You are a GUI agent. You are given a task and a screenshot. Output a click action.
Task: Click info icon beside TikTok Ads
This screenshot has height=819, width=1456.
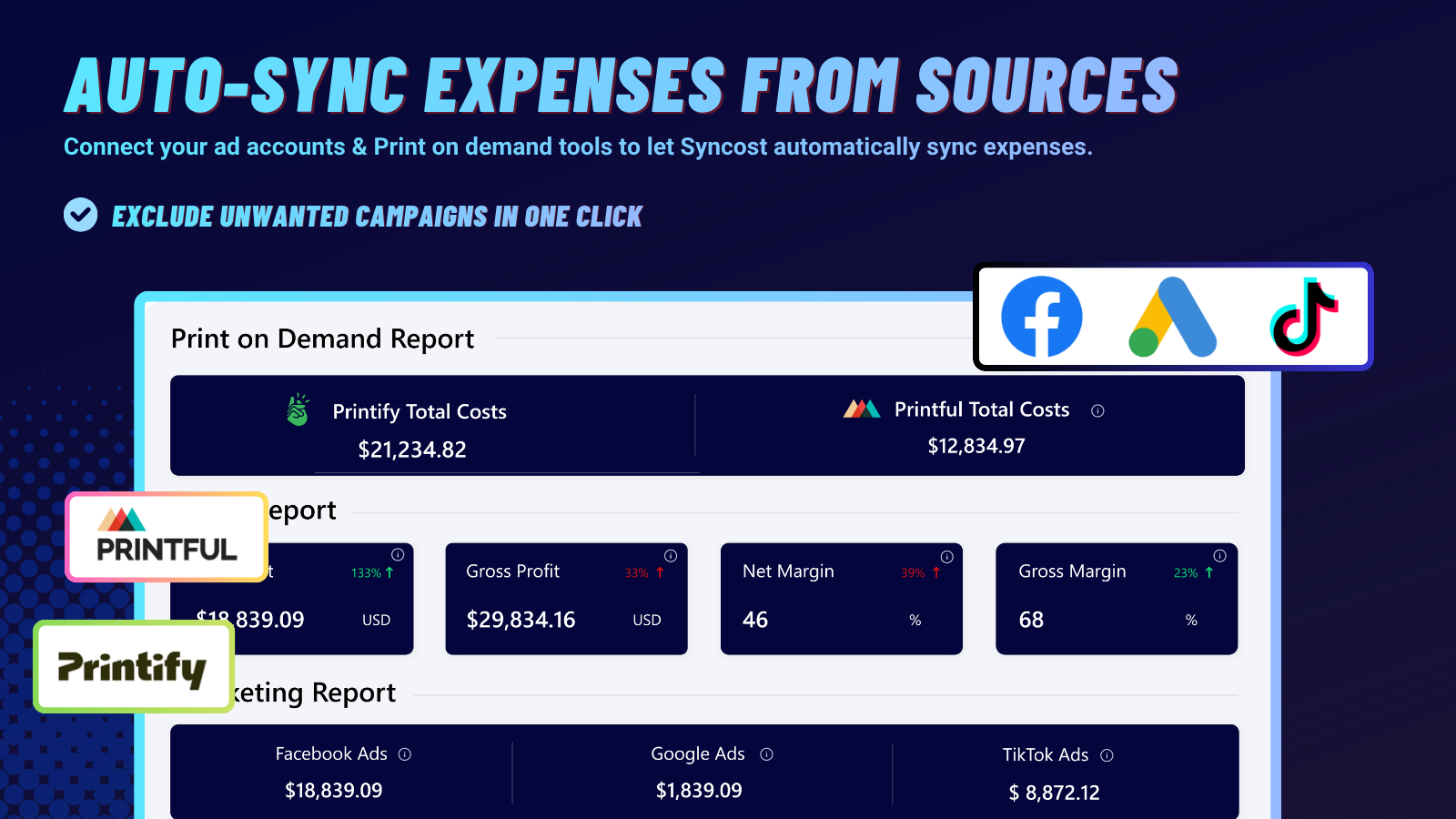pyautogui.click(x=1107, y=755)
